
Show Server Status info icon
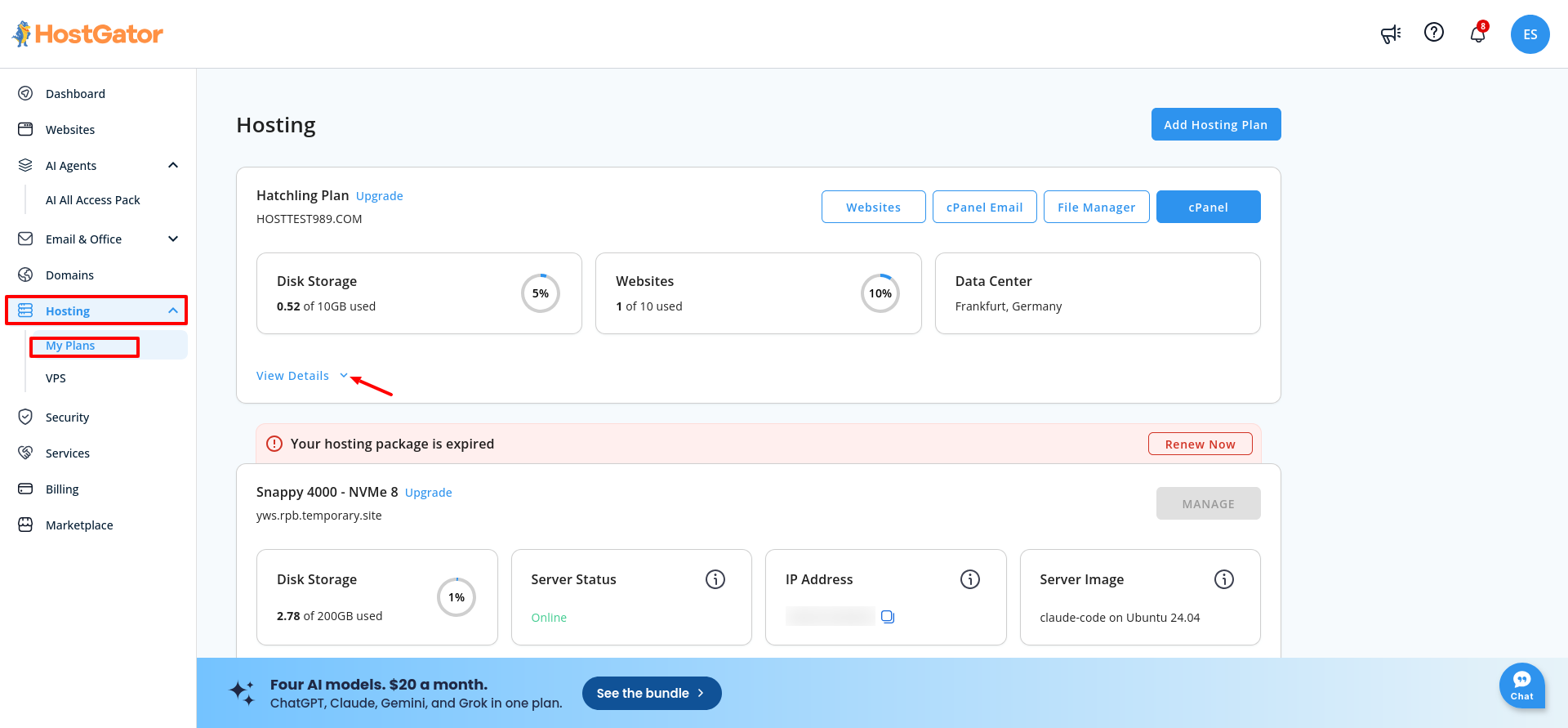pyautogui.click(x=715, y=579)
